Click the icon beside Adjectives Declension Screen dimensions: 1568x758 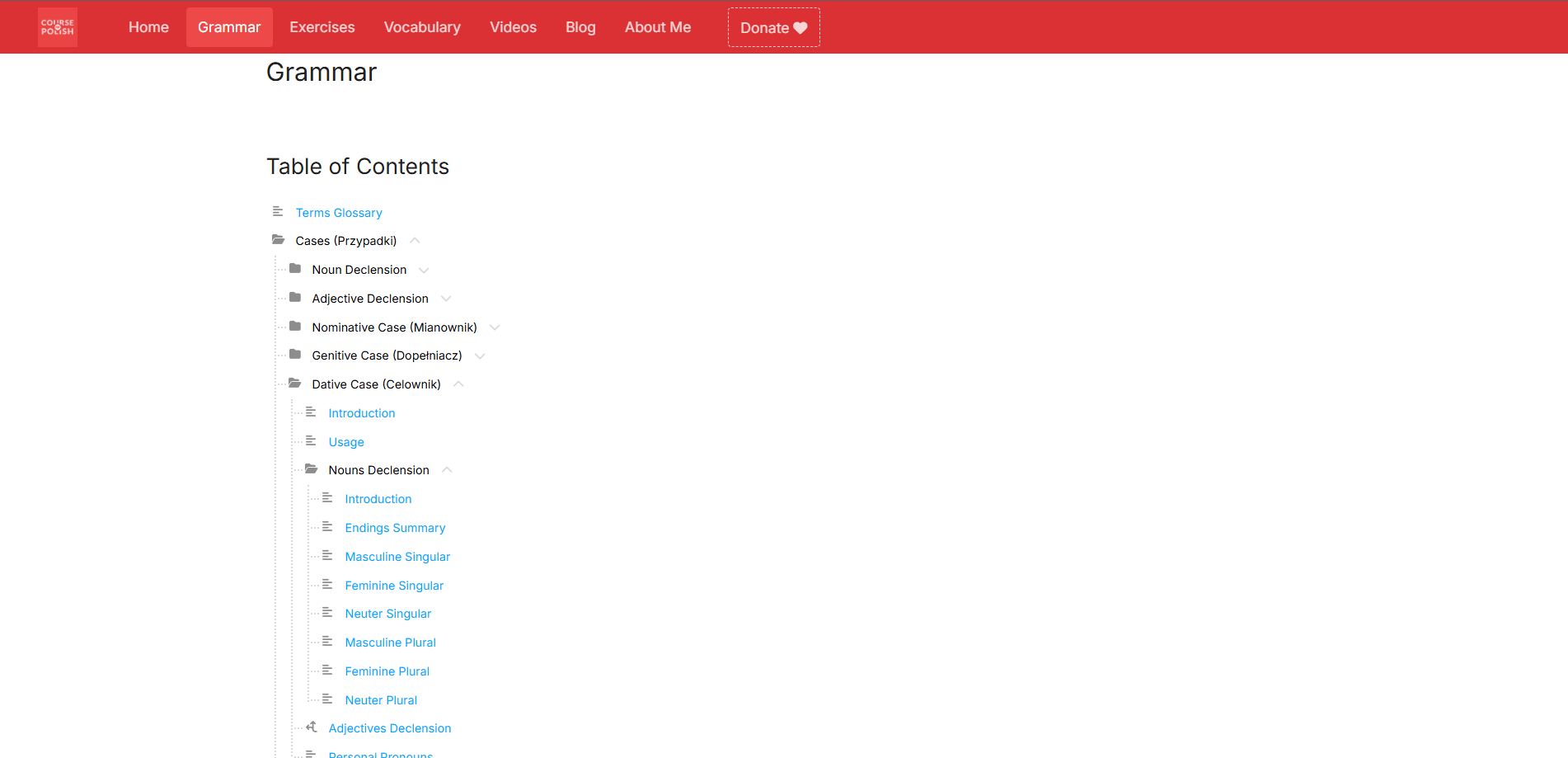[312, 727]
